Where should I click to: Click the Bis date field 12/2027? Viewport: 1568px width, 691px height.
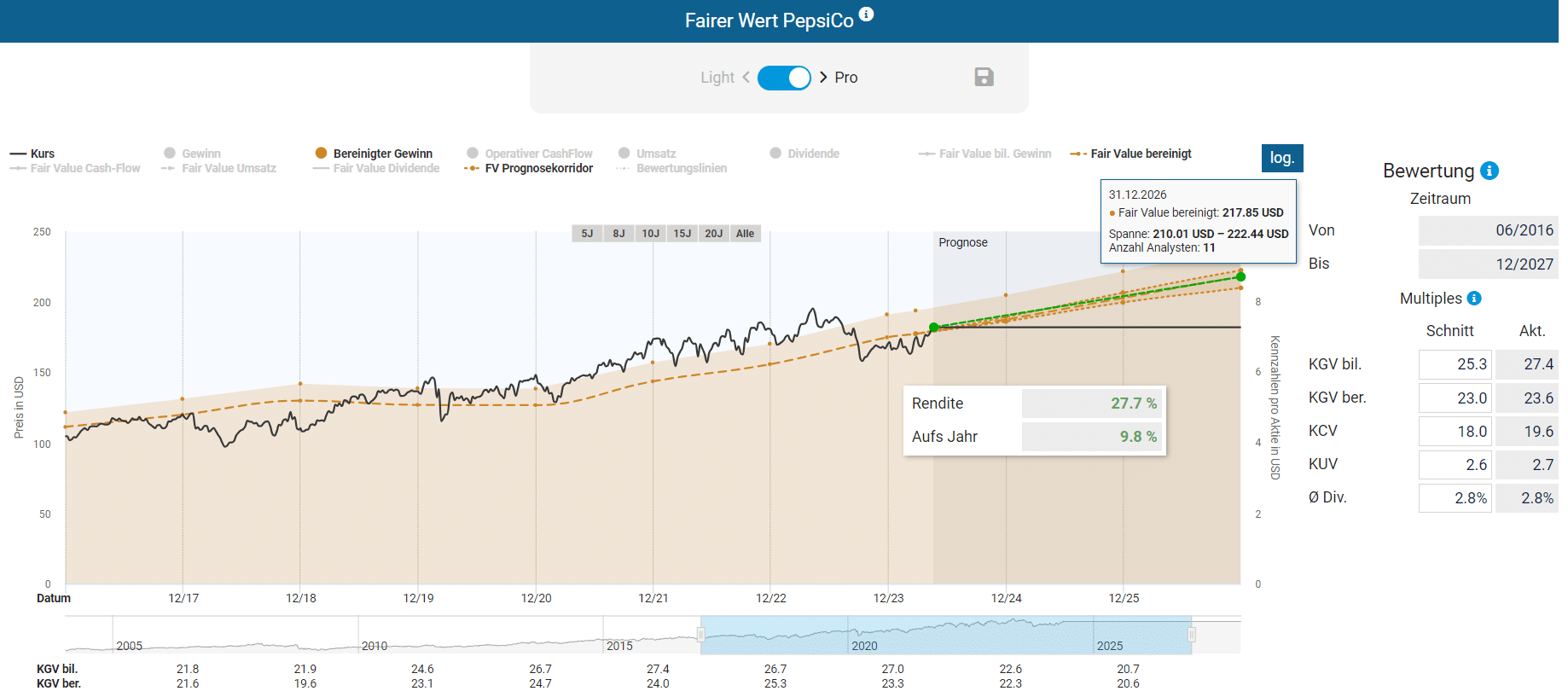(x=1488, y=264)
